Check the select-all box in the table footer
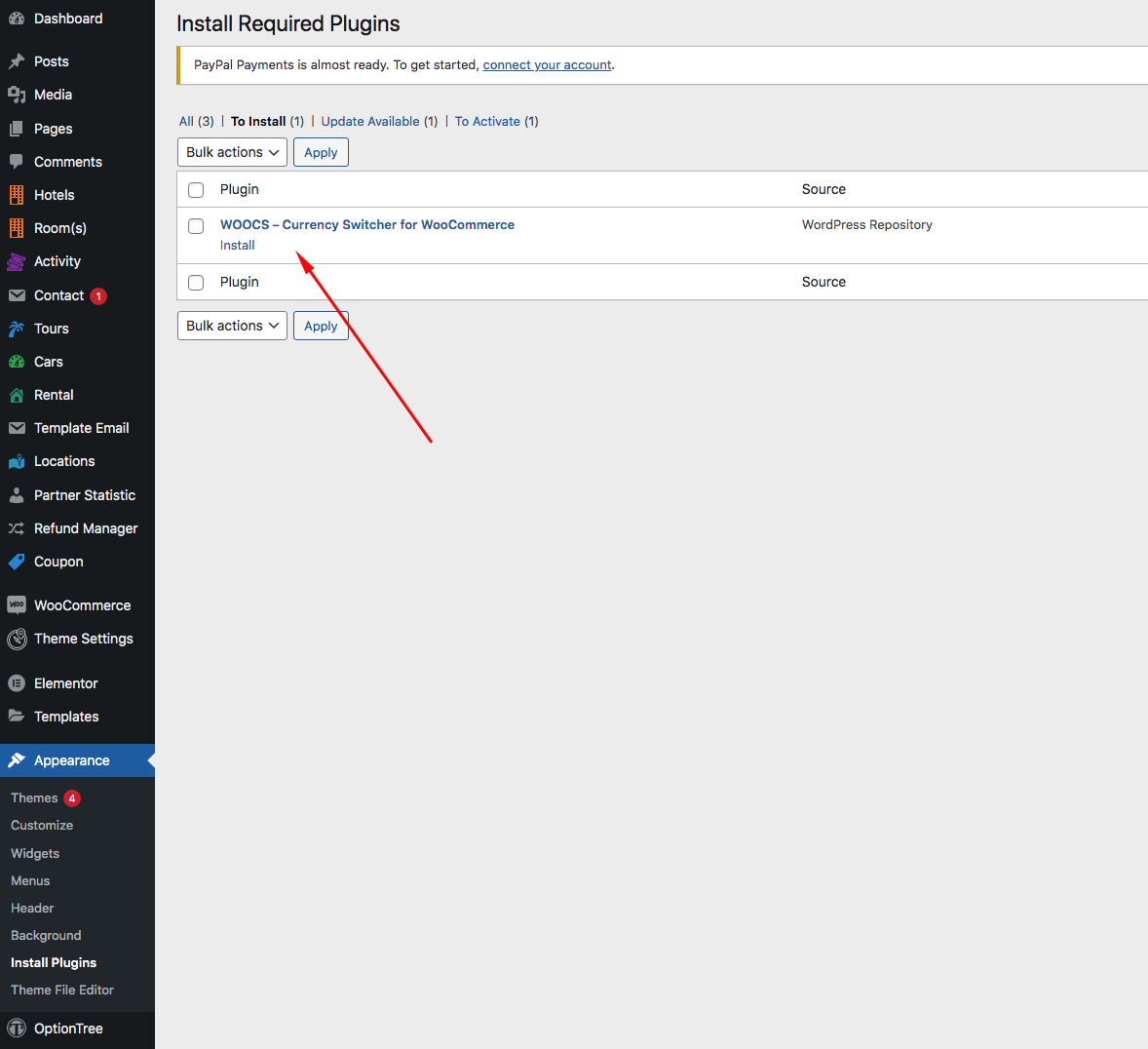 [x=196, y=282]
